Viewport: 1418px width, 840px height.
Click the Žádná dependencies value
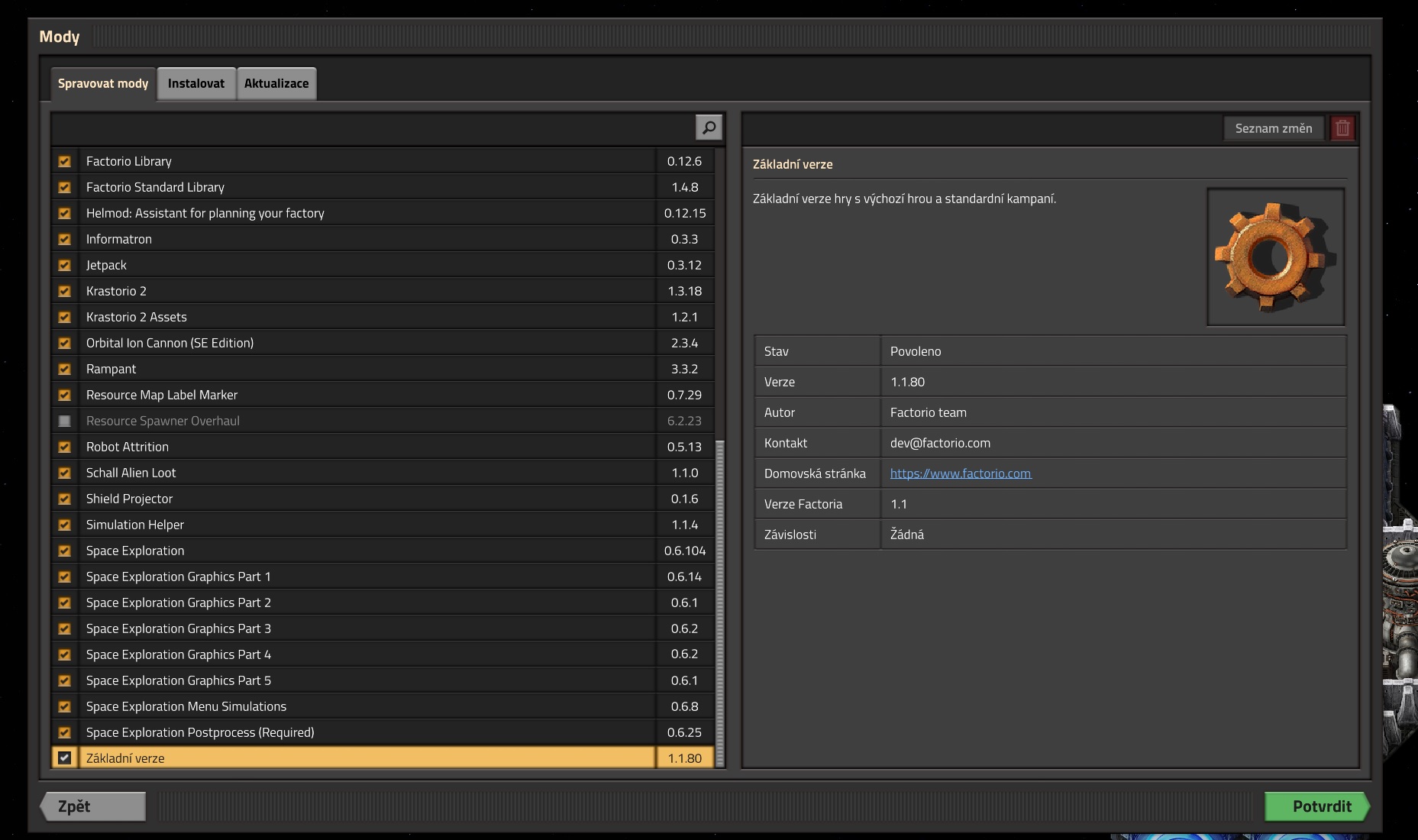907,535
